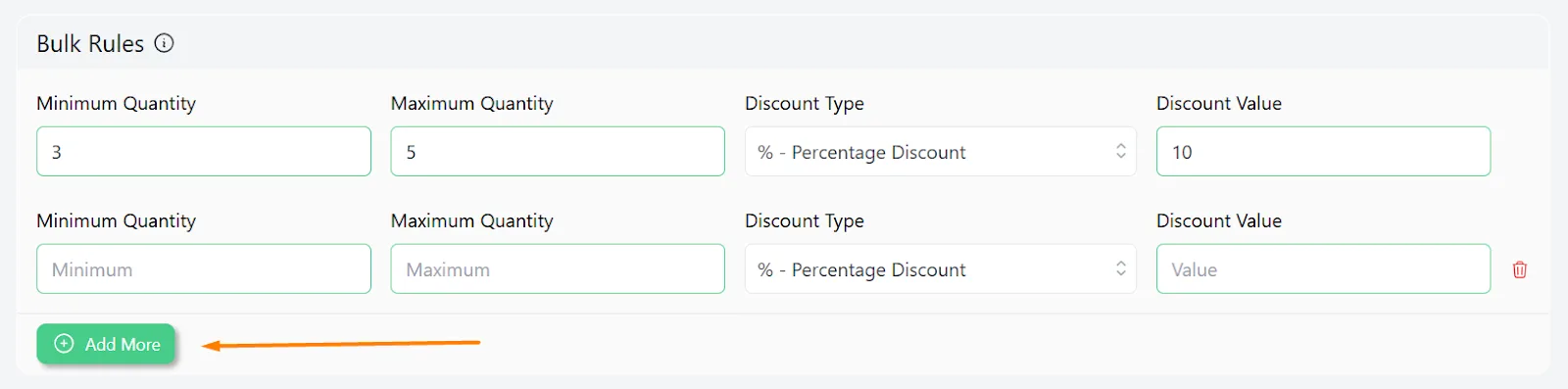Viewport: 1568px width, 389px height.
Task: Click second row's Discount Type label
Action: [x=805, y=221]
